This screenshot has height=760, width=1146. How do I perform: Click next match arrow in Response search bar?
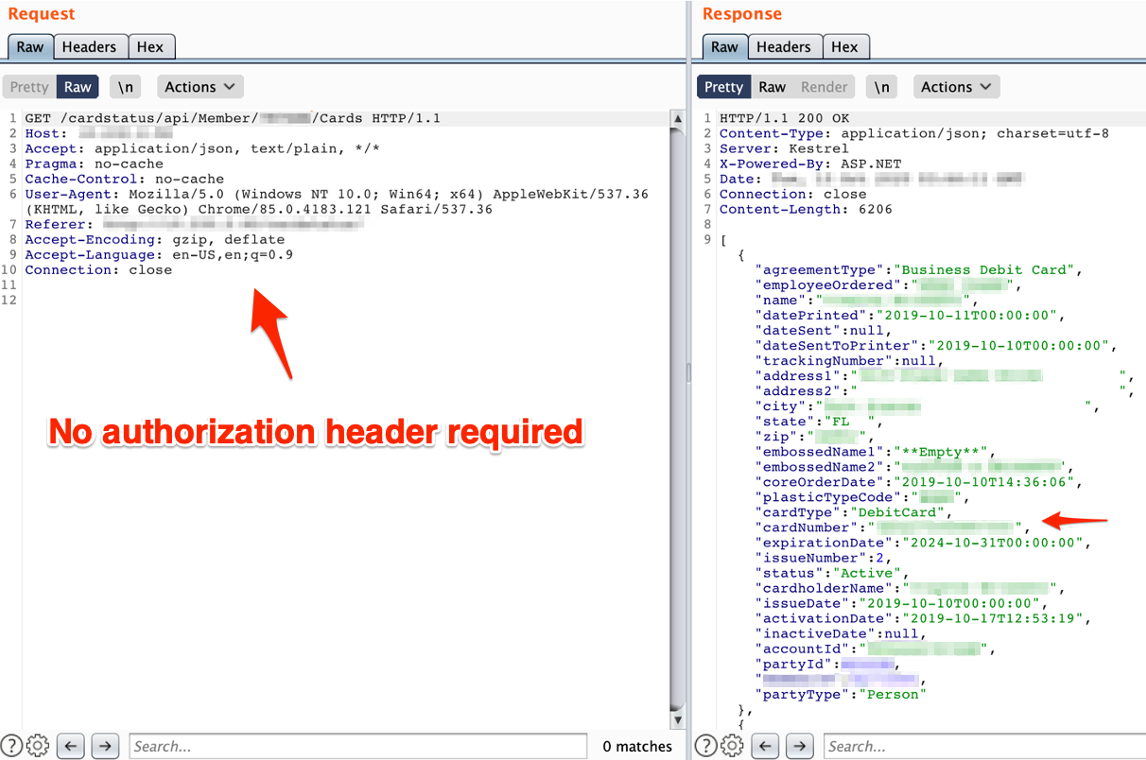[x=800, y=746]
